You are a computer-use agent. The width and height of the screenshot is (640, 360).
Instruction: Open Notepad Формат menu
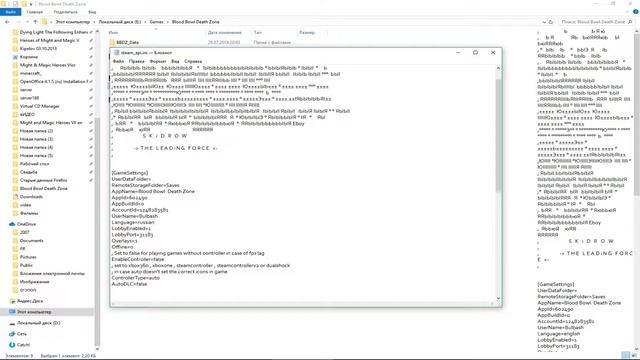(158, 61)
